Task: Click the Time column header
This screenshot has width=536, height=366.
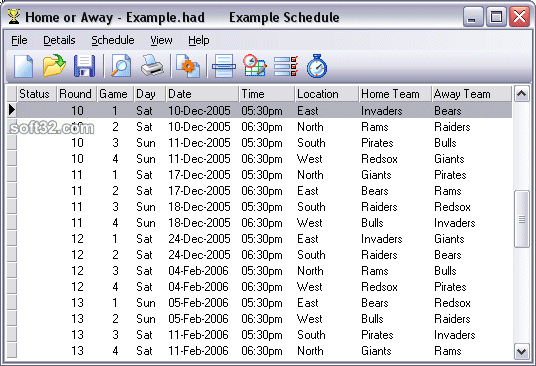Action: [x=267, y=94]
